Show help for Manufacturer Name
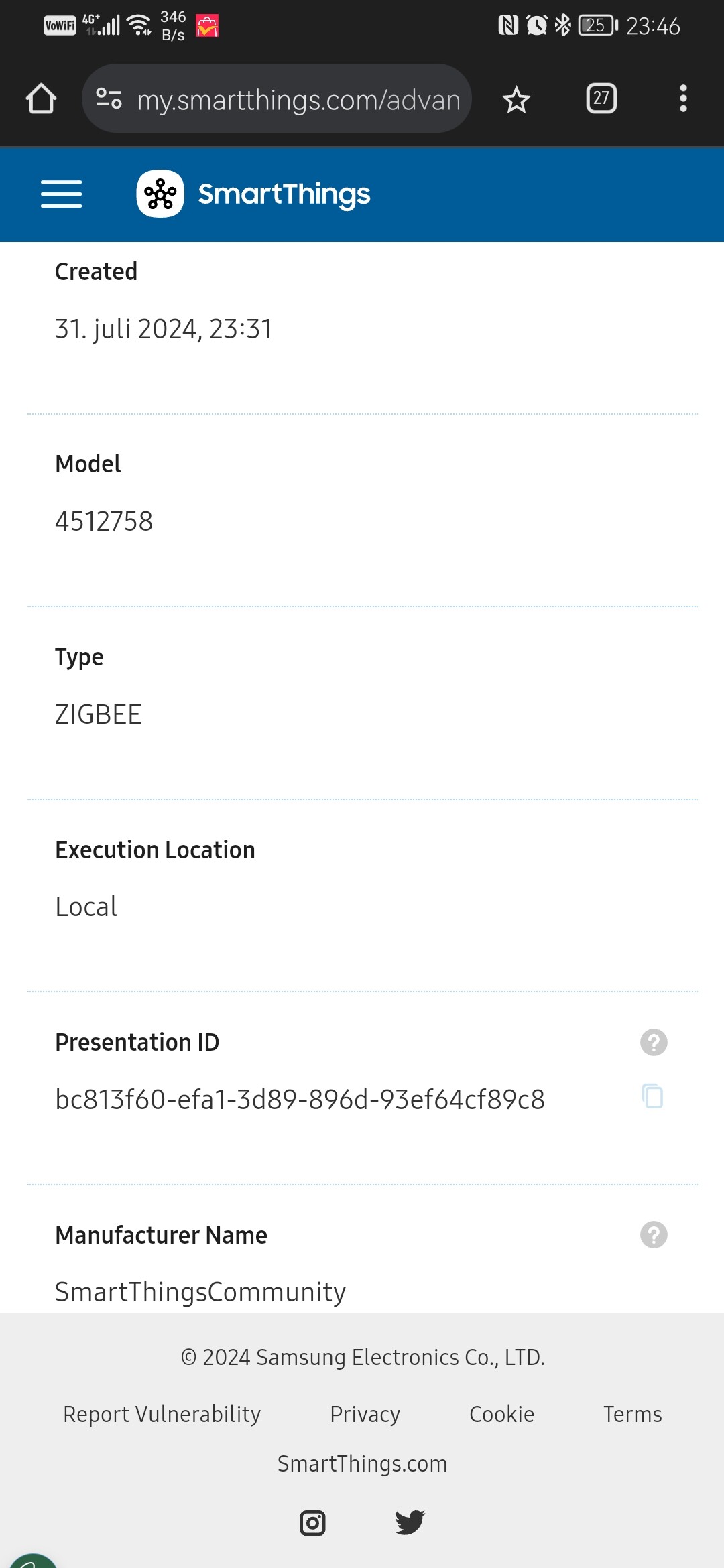 [x=654, y=1234]
